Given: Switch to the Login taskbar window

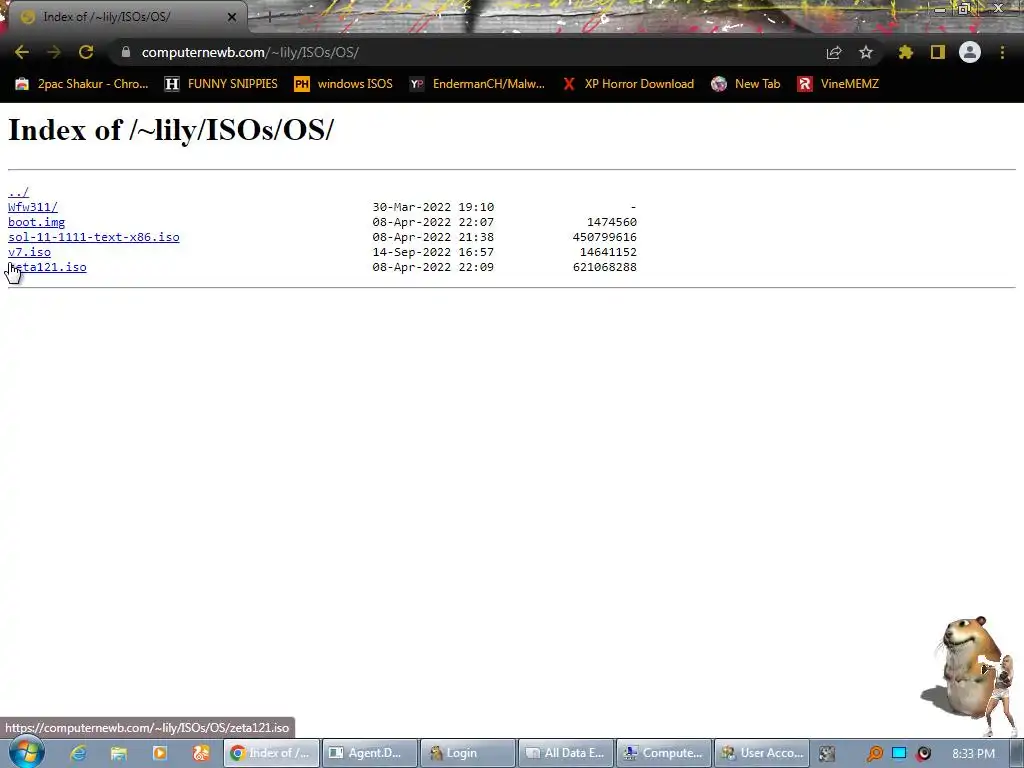Looking at the screenshot, I should 468,753.
